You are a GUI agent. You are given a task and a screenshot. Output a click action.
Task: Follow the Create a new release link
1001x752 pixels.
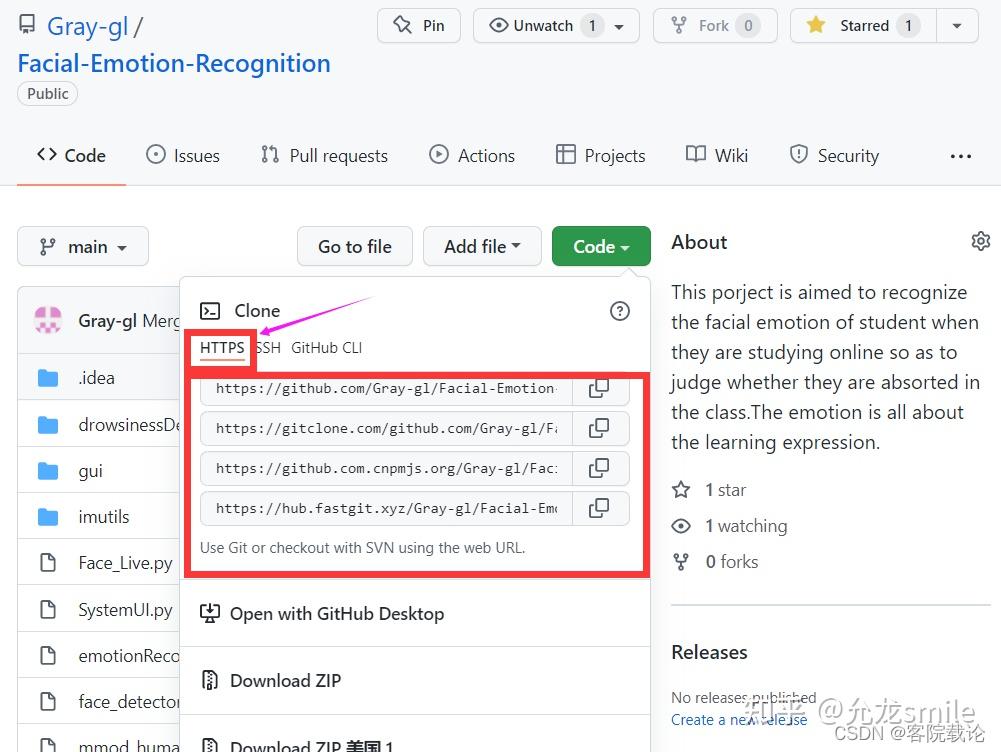coord(738,719)
